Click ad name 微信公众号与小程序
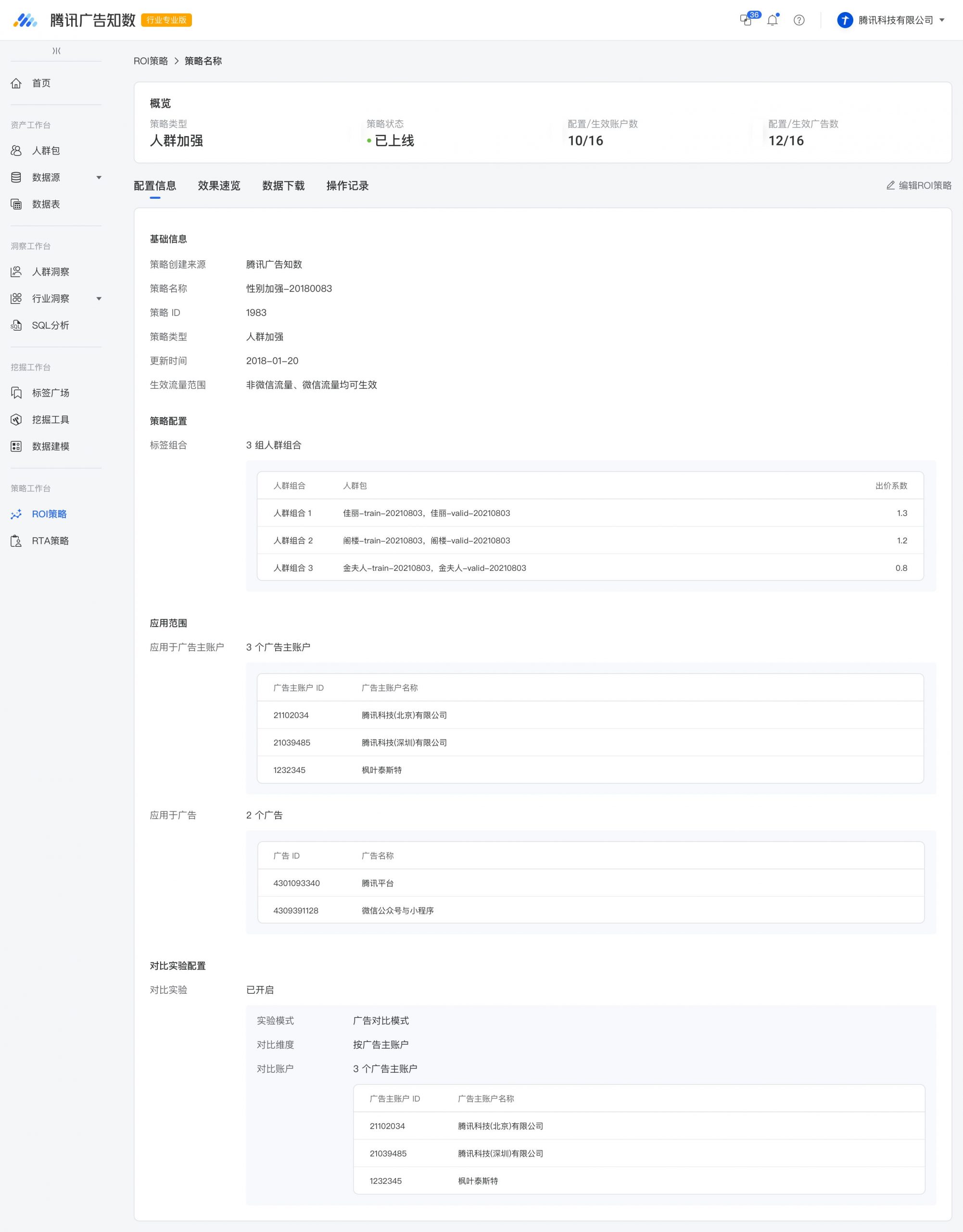The height and width of the screenshot is (1232, 963). coord(397,911)
